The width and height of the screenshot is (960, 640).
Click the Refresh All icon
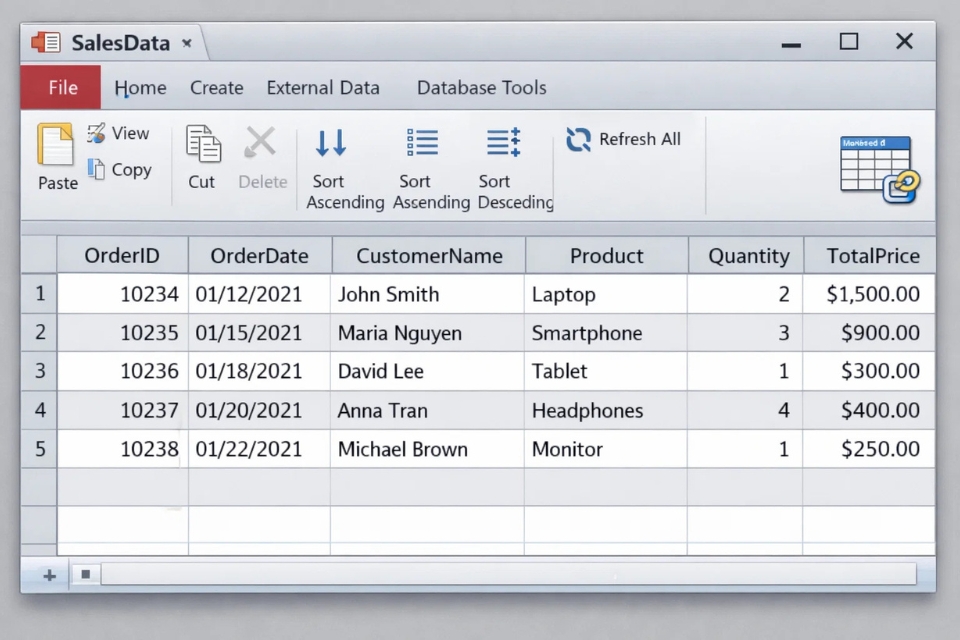pos(578,140)
